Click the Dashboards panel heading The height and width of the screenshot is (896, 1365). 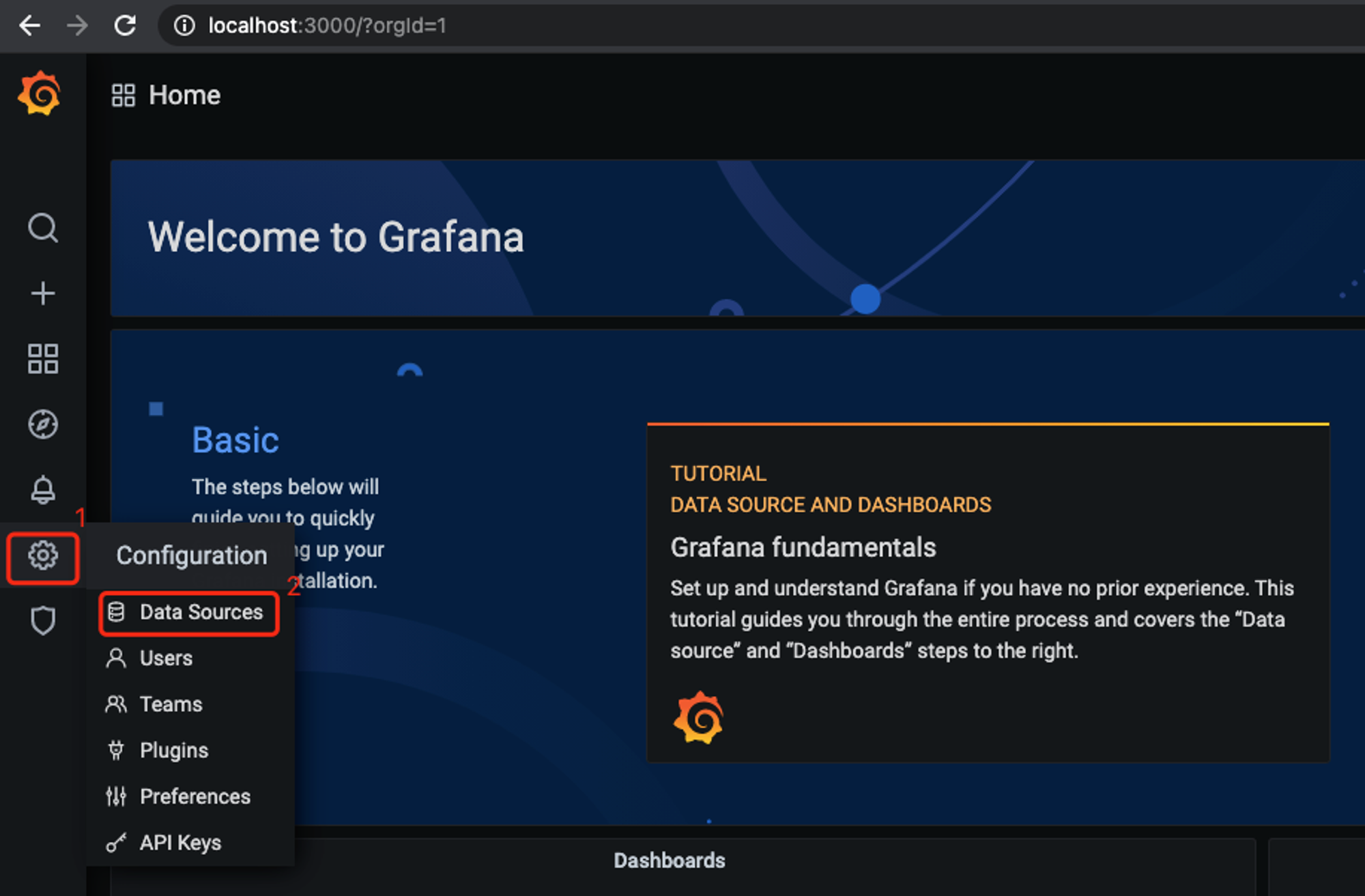click(669, 861)
